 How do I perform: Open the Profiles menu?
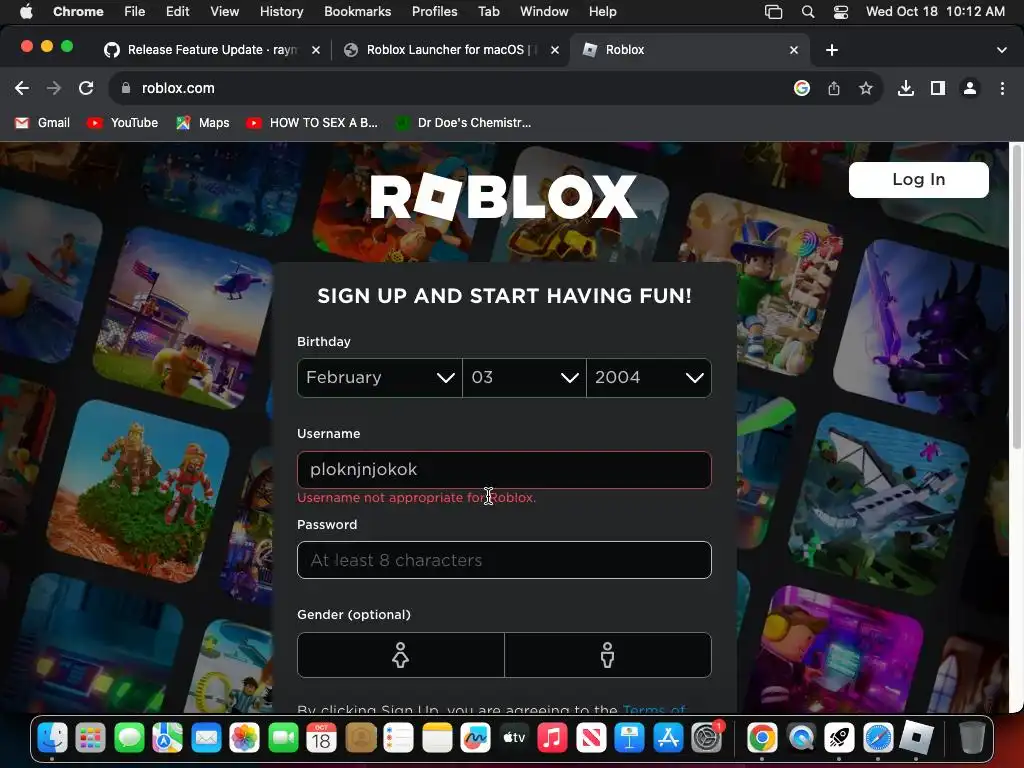coord(434,12)
